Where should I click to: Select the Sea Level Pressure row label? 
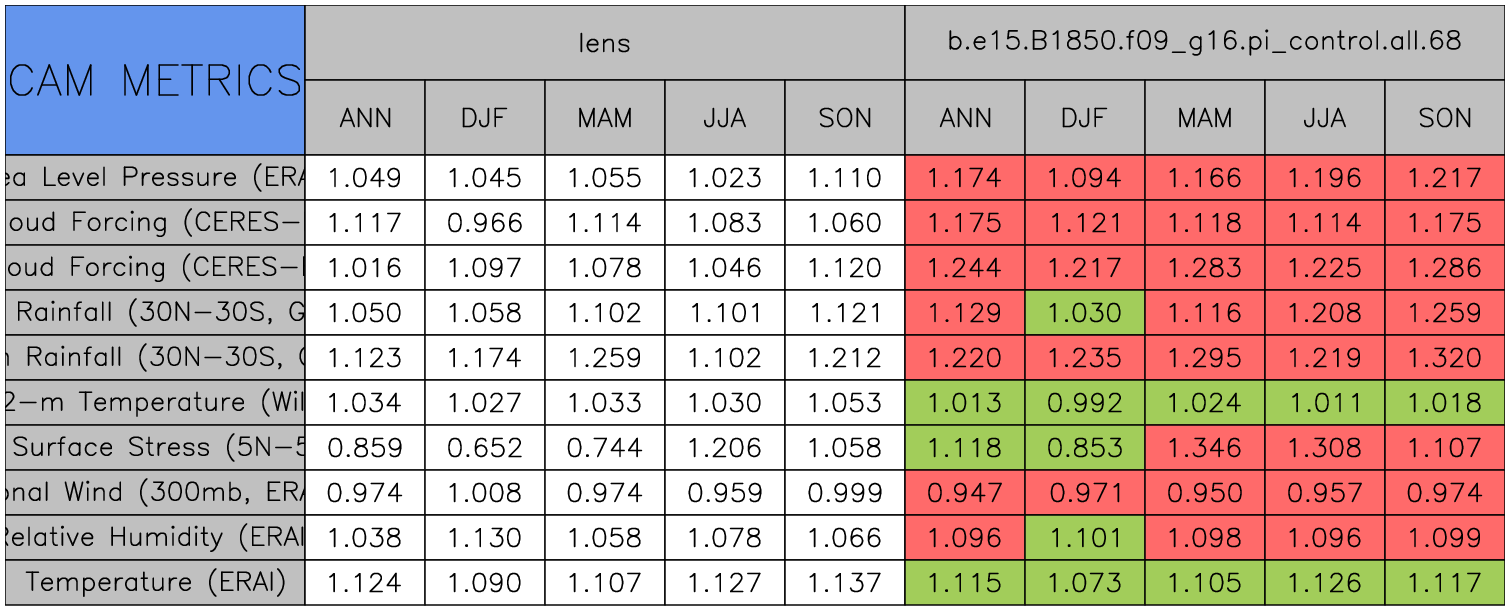click(x=154, y=178)
